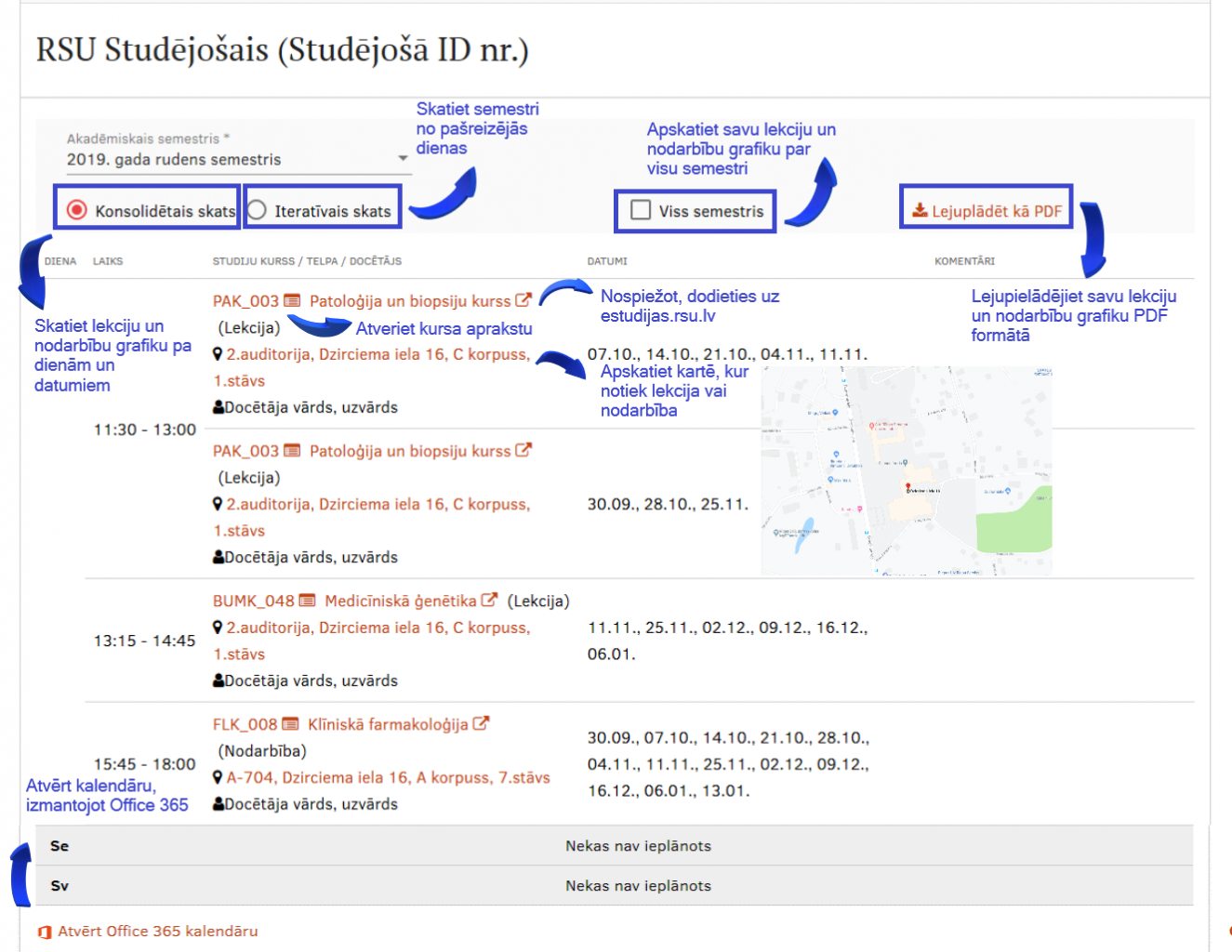The width and height of the screenshot is (1232, 952).
Task: Select the Iteratīvais skats radio button
Action: (x=257, y=210)
